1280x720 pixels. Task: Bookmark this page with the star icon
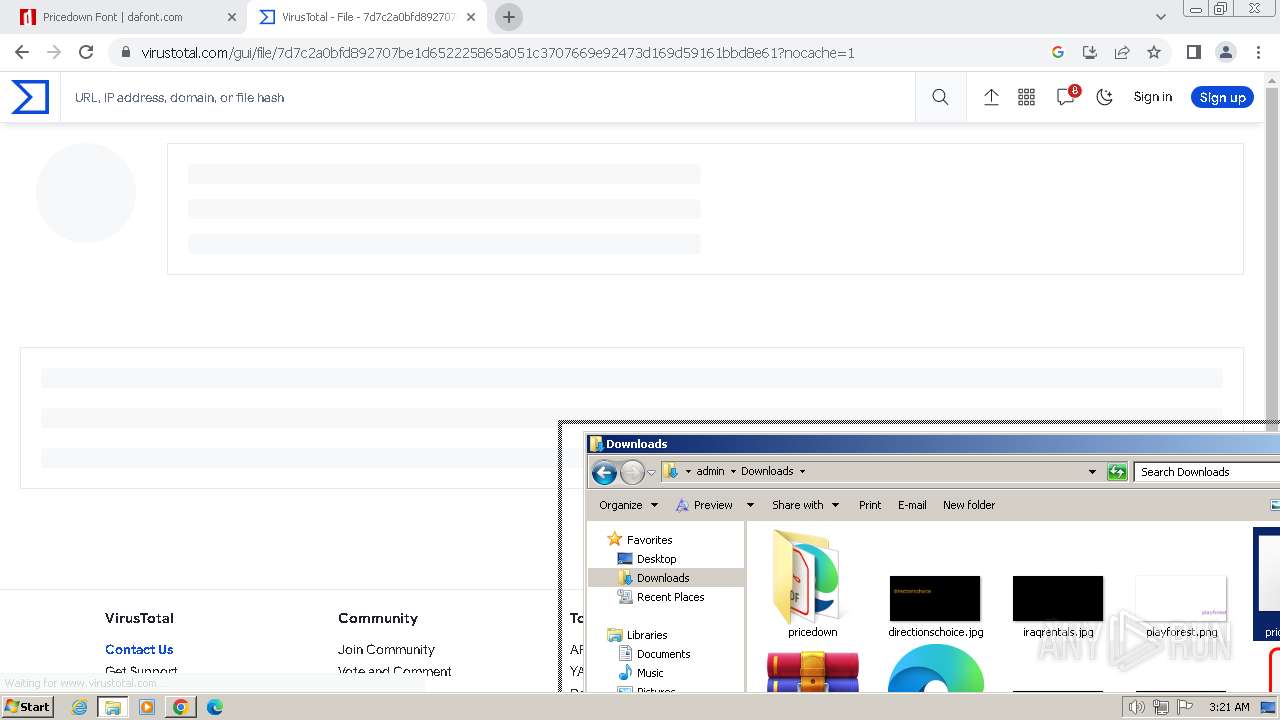(1154, 52)
